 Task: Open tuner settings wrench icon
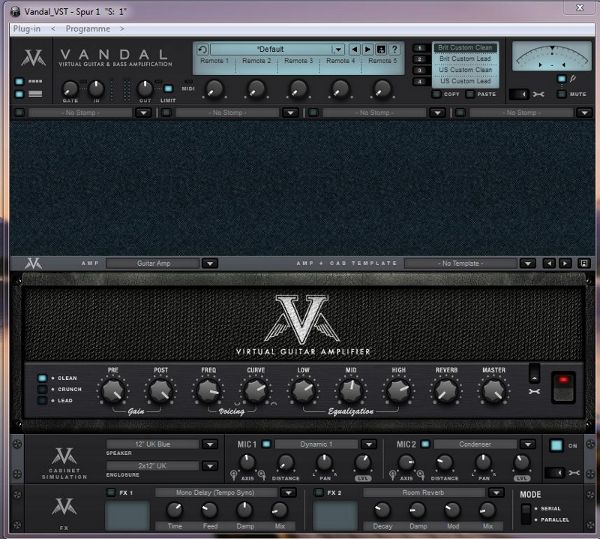538,94
